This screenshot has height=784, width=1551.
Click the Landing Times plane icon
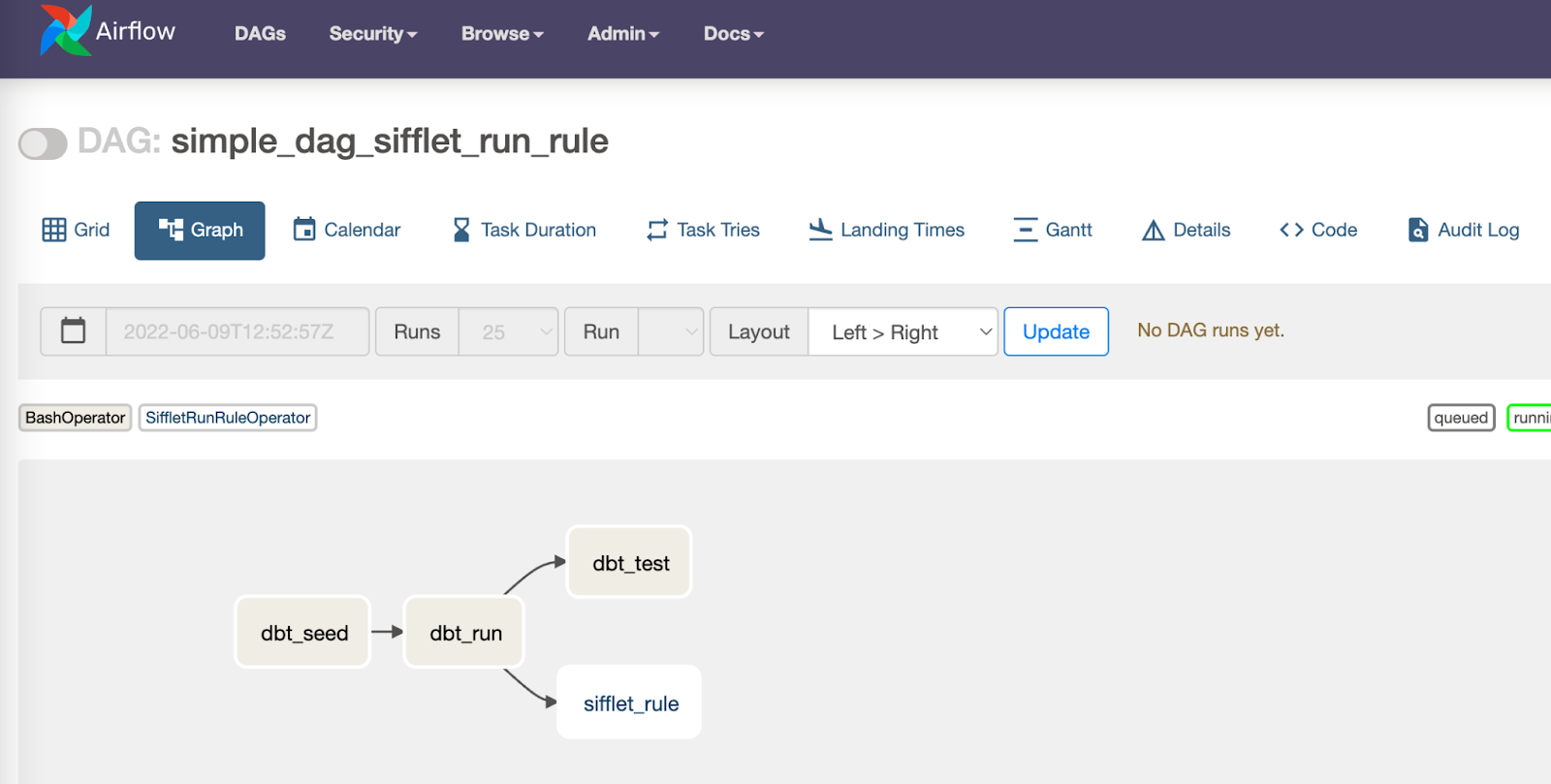(820, 230)
